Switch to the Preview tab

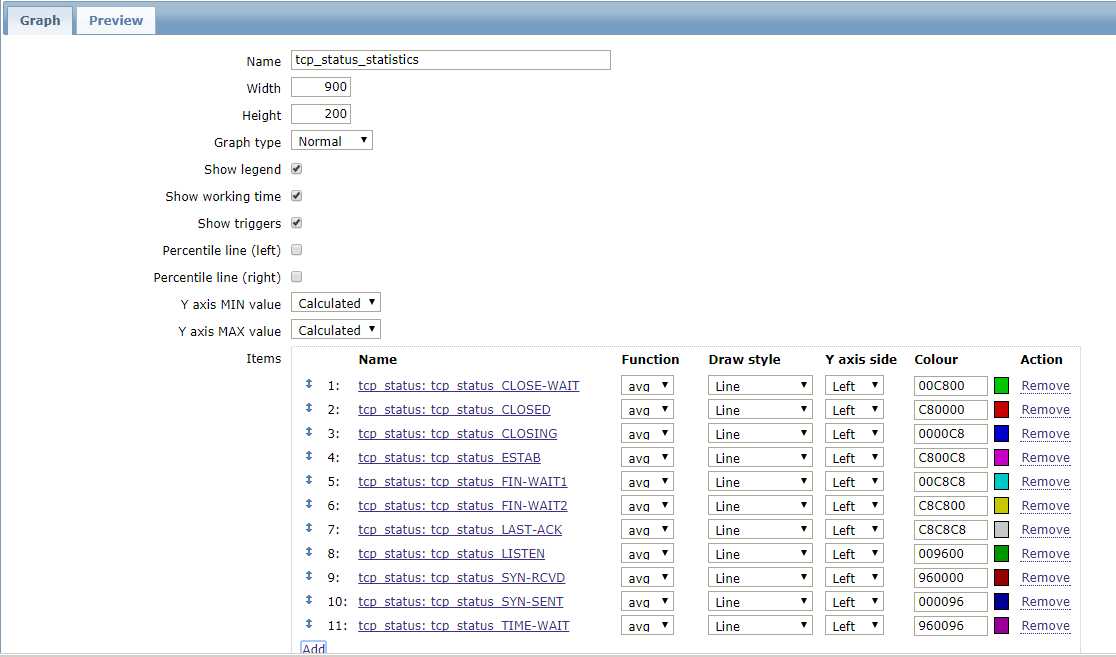(x=115, y=21)
